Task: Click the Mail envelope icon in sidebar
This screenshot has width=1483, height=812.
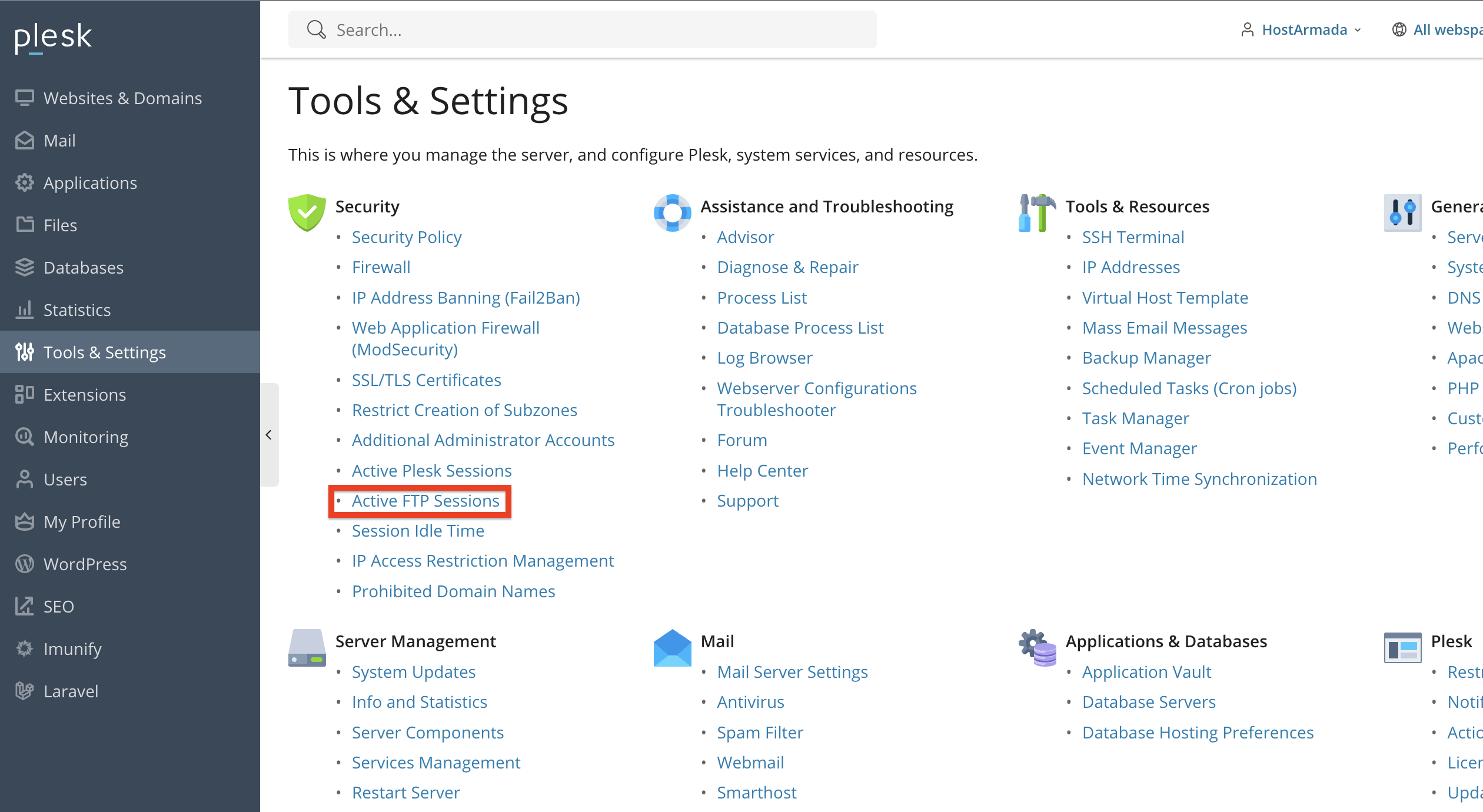Action: [25, 140]
